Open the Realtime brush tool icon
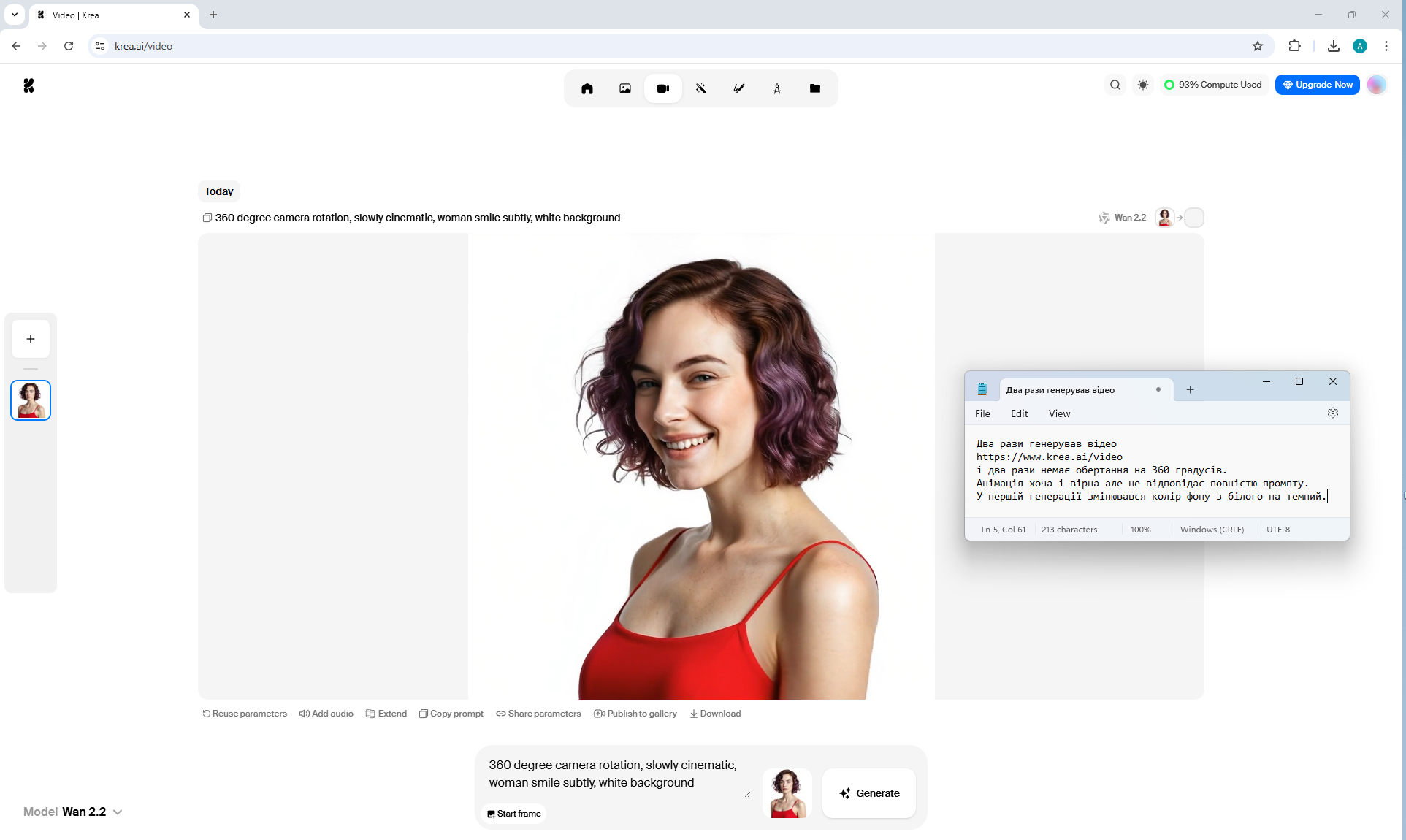The width and height of the screenshot is (1406, 840). 739,88
